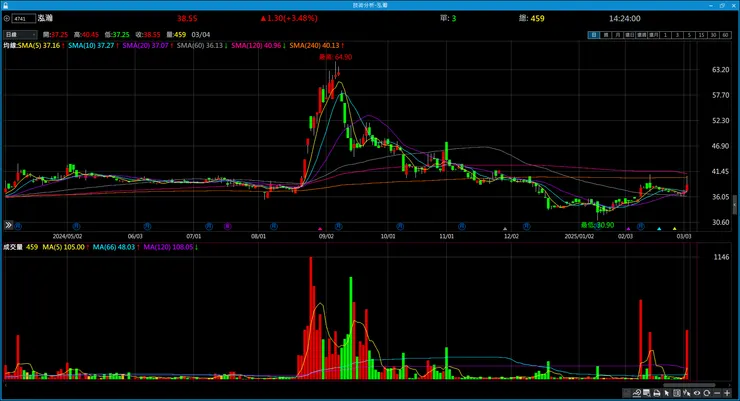Click the drawing cursor tool icon
The image size is (740, 401).
coord(687,393)
